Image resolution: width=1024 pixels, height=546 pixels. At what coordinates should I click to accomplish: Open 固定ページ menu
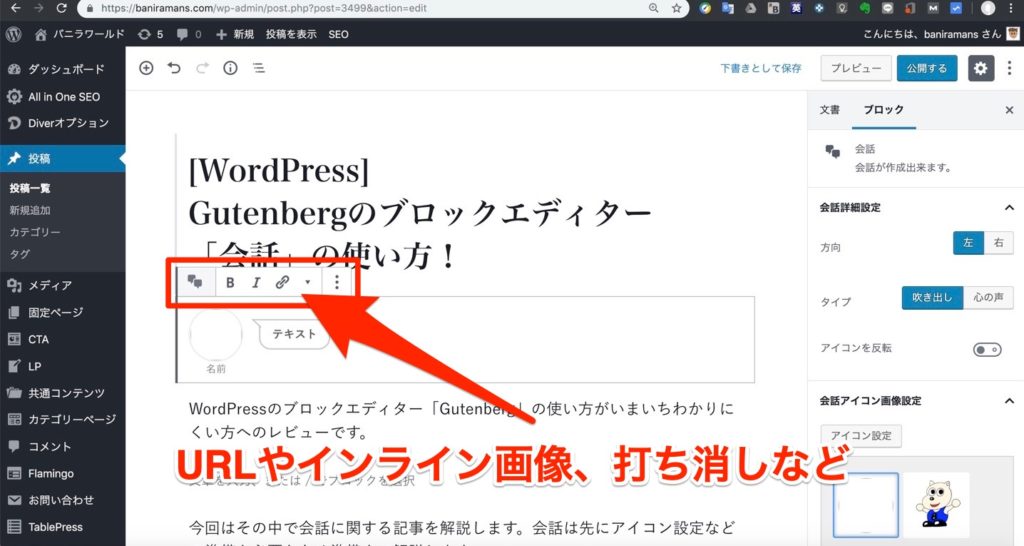click(x=63, y=312)
